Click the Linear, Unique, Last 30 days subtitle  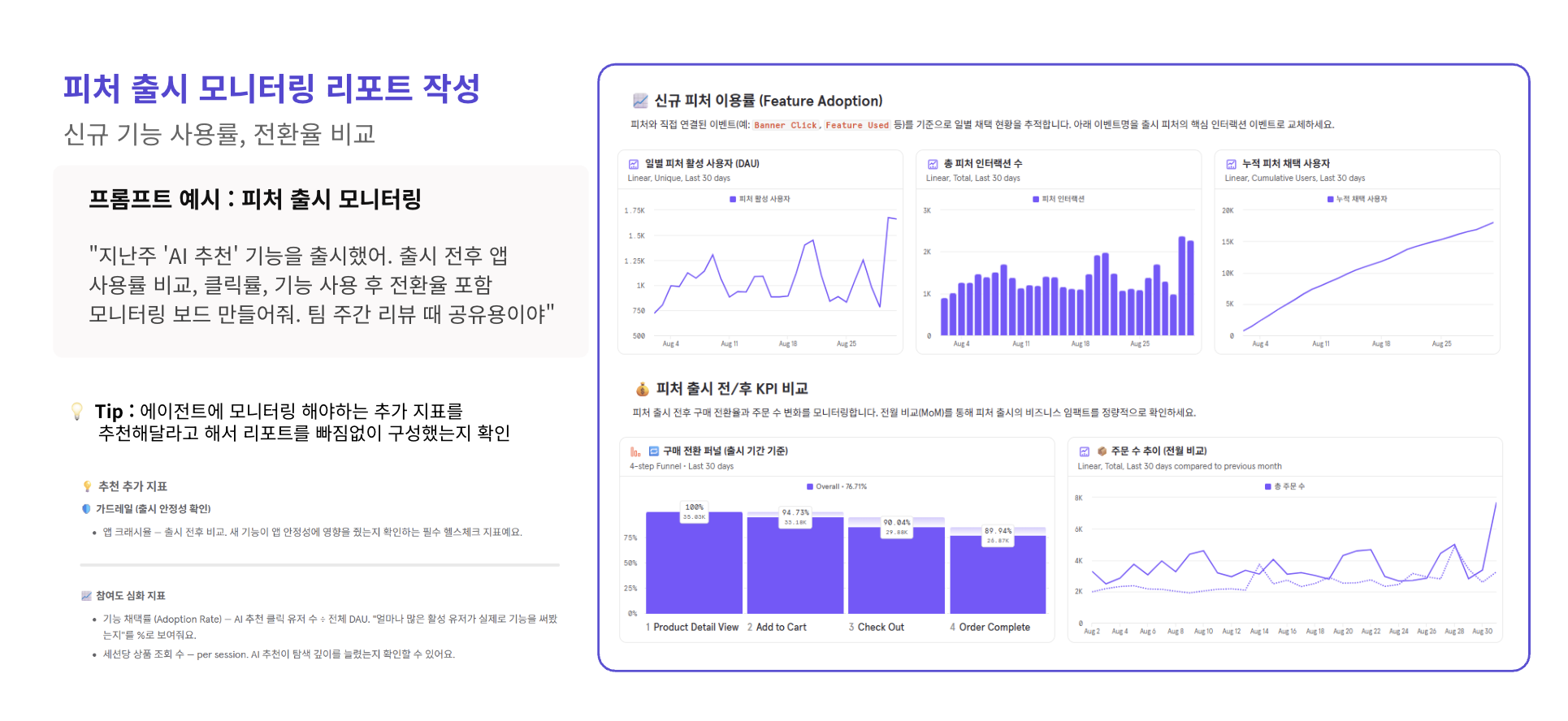[x=679, y=179]
